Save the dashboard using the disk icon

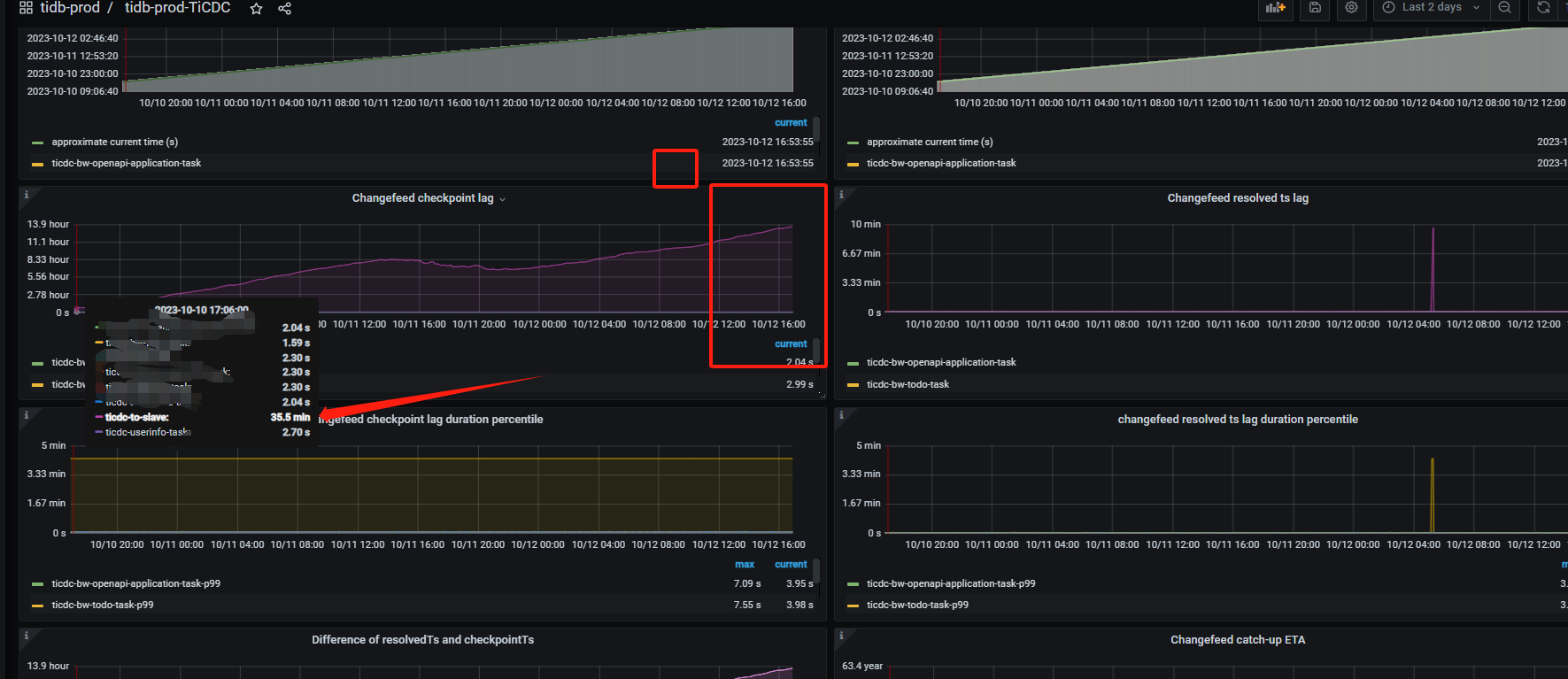pyautogui.click(x=1315, y=8)
